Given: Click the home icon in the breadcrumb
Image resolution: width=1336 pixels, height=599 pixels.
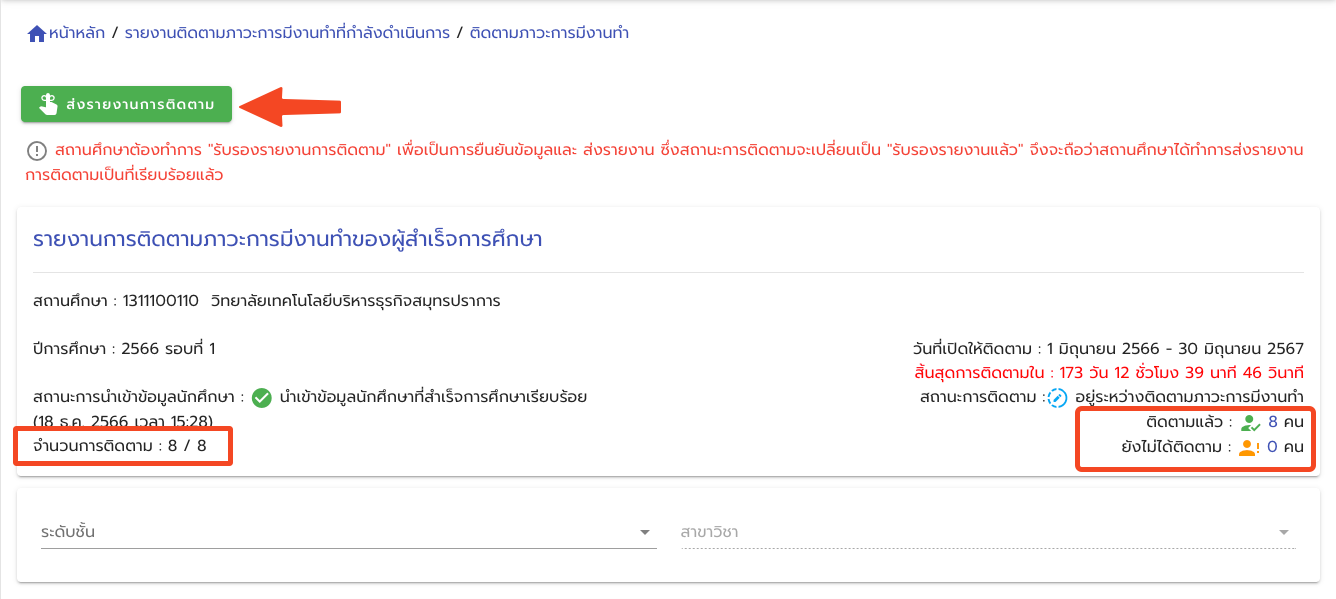Looking at the screenshot, I should (x=37, y=34).
